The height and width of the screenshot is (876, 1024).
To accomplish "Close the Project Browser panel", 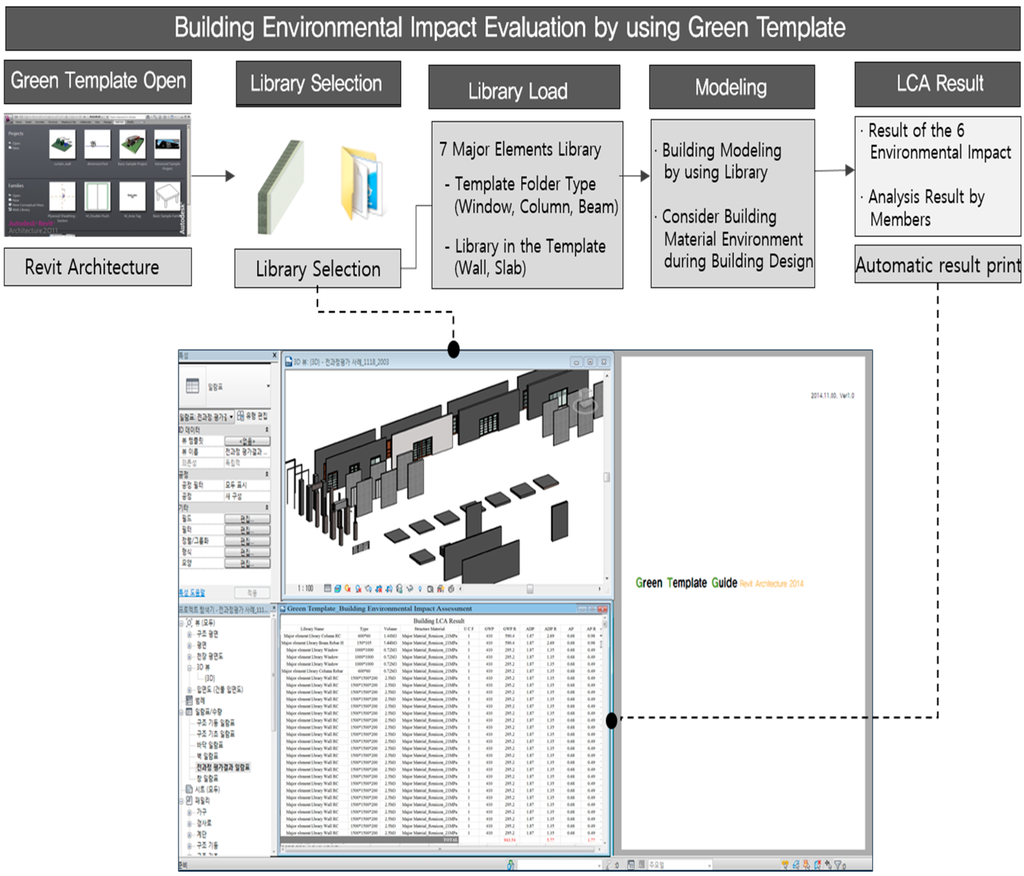I will pyautogui.click(x=274, y=608).
